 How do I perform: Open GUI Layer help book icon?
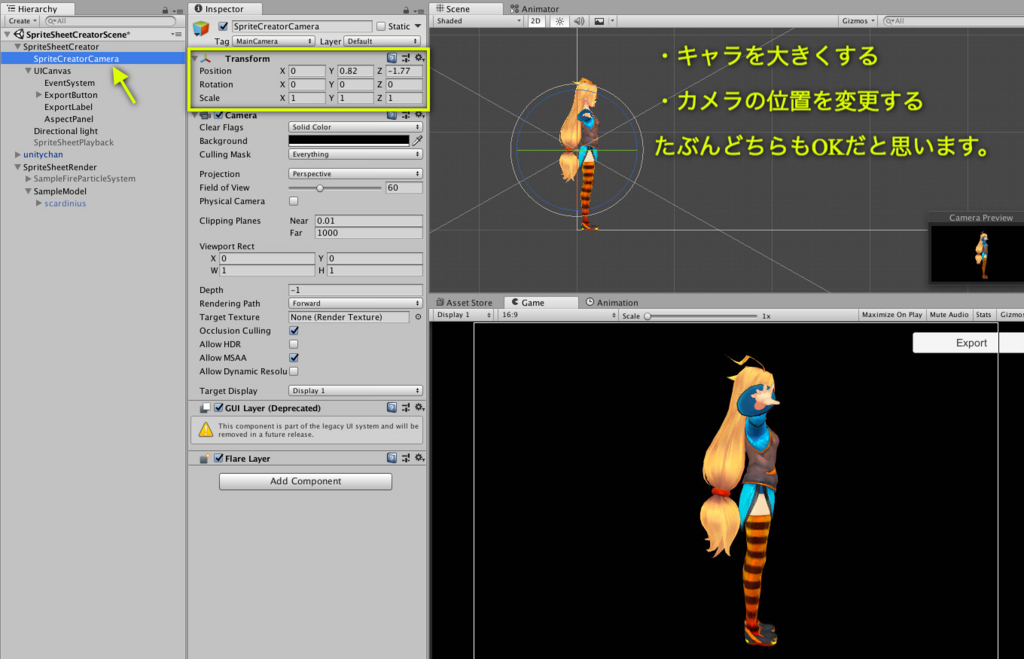392,408
